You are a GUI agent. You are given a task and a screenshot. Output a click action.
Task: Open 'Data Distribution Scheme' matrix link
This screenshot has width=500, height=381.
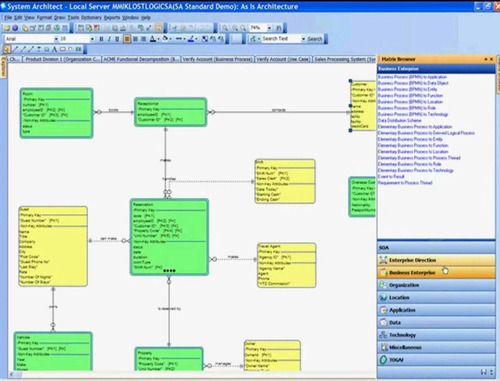(x=399, y=120)
